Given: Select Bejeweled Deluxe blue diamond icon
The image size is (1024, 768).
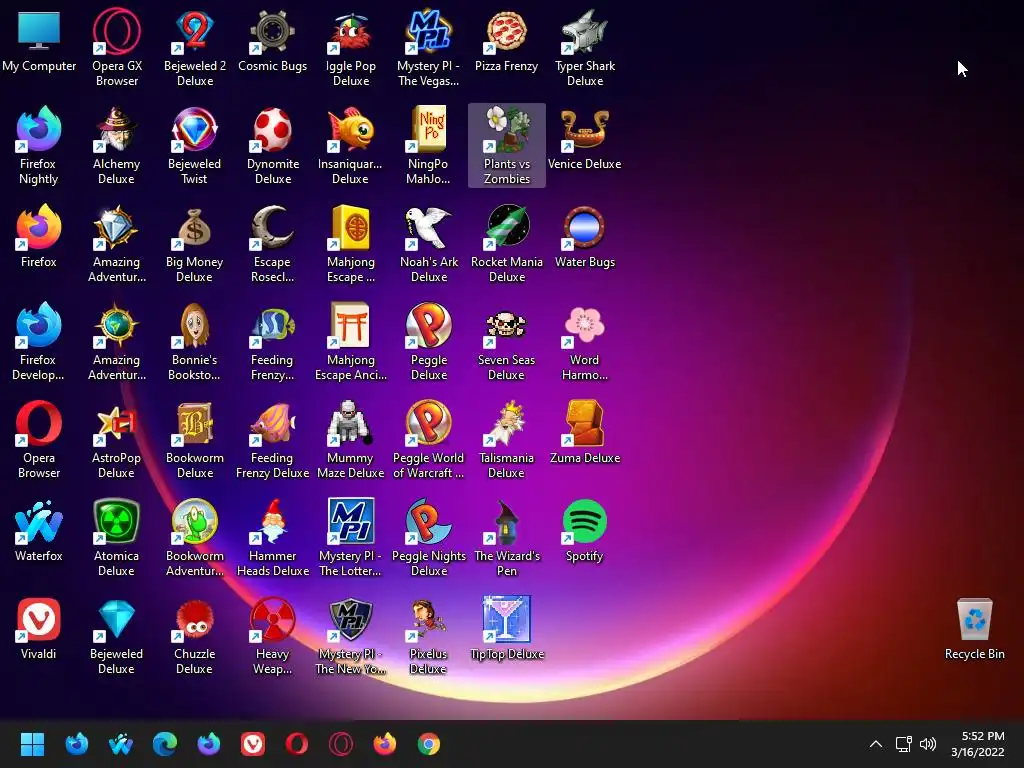Looking at the screenshot, I should pyautogui.click(x=116, y=635).
